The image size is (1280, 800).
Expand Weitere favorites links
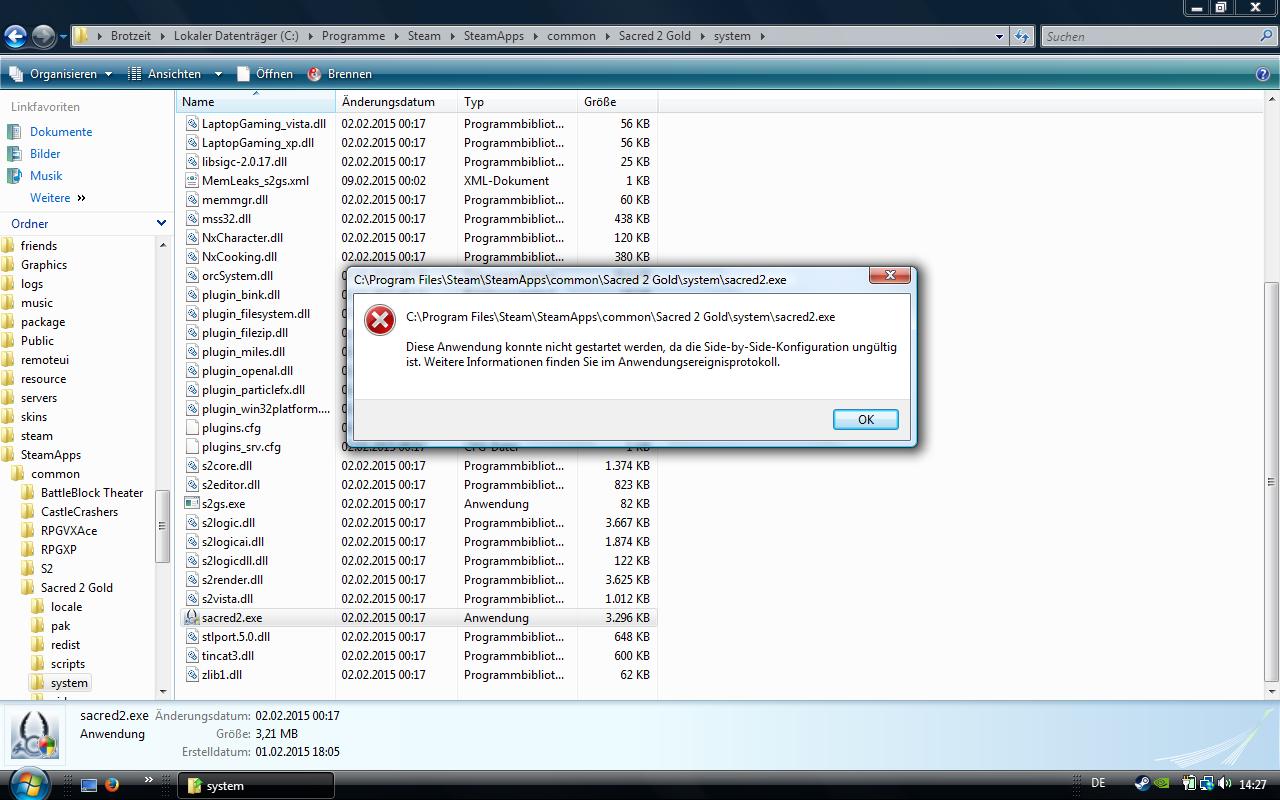(x=58, y=198)
